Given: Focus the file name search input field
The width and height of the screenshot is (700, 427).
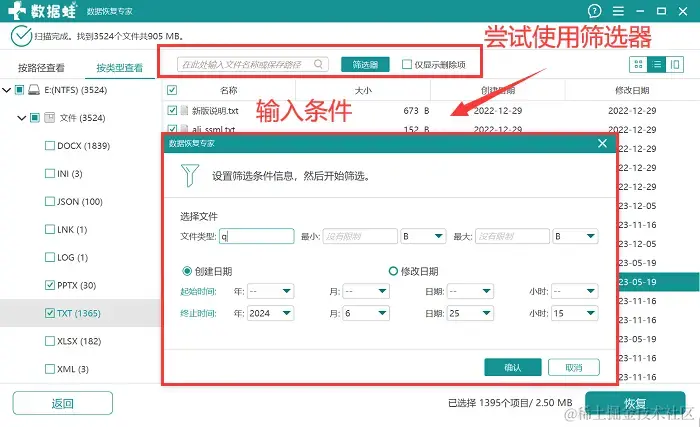Looking at the screenshot, I should (253, 64).
